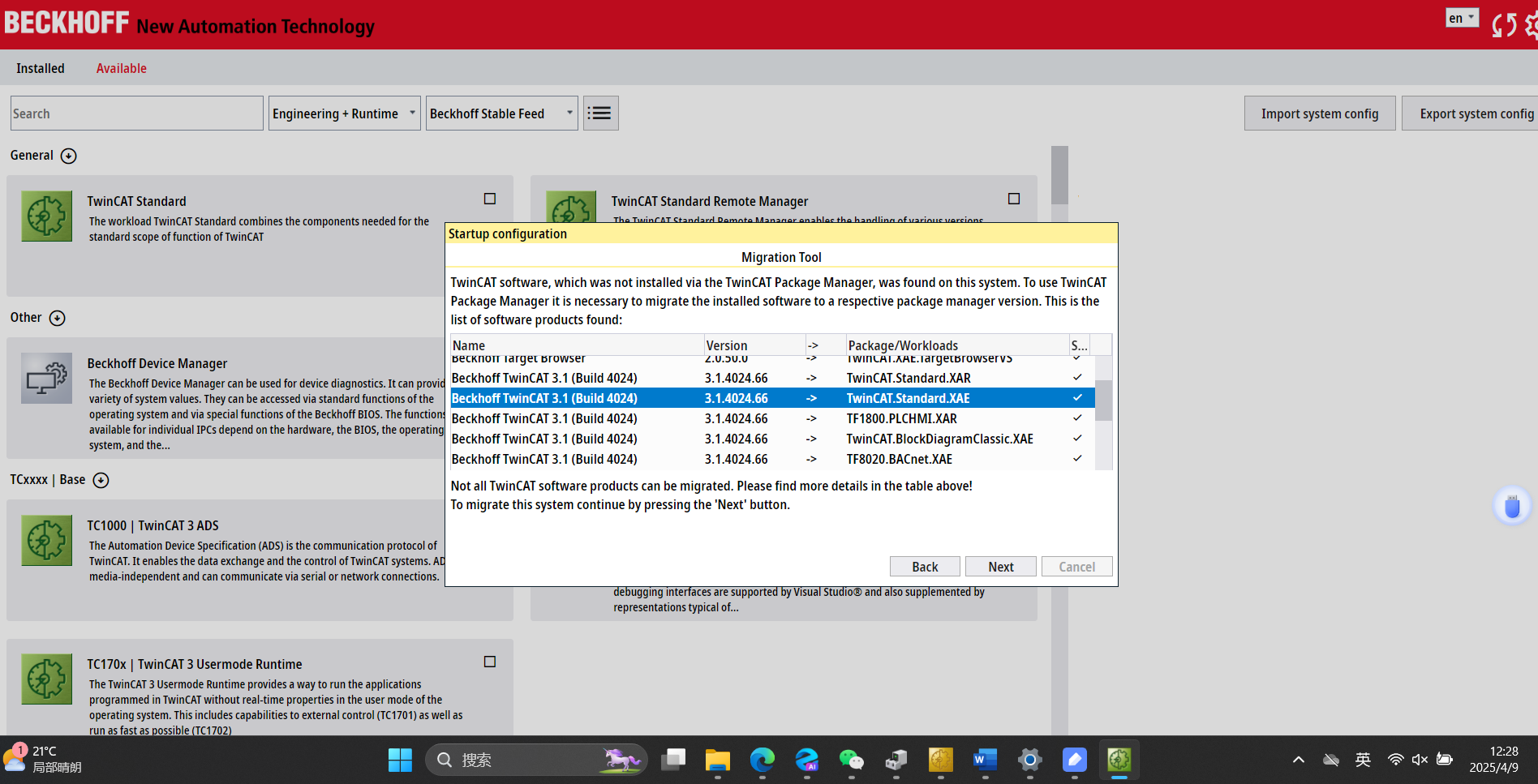Click the clock and date in the taskbar
Screen dimensions: 1538x784
tap(1495, 760)
